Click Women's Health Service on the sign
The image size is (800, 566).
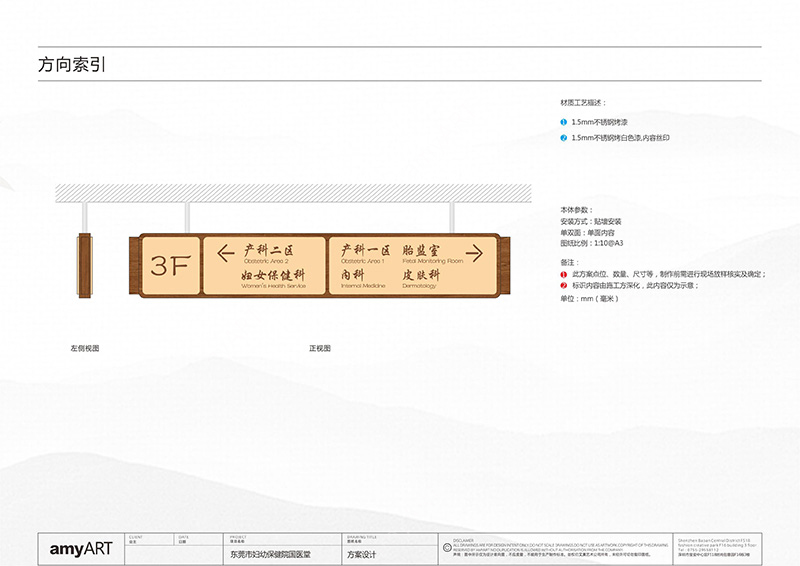click(273, 286)
